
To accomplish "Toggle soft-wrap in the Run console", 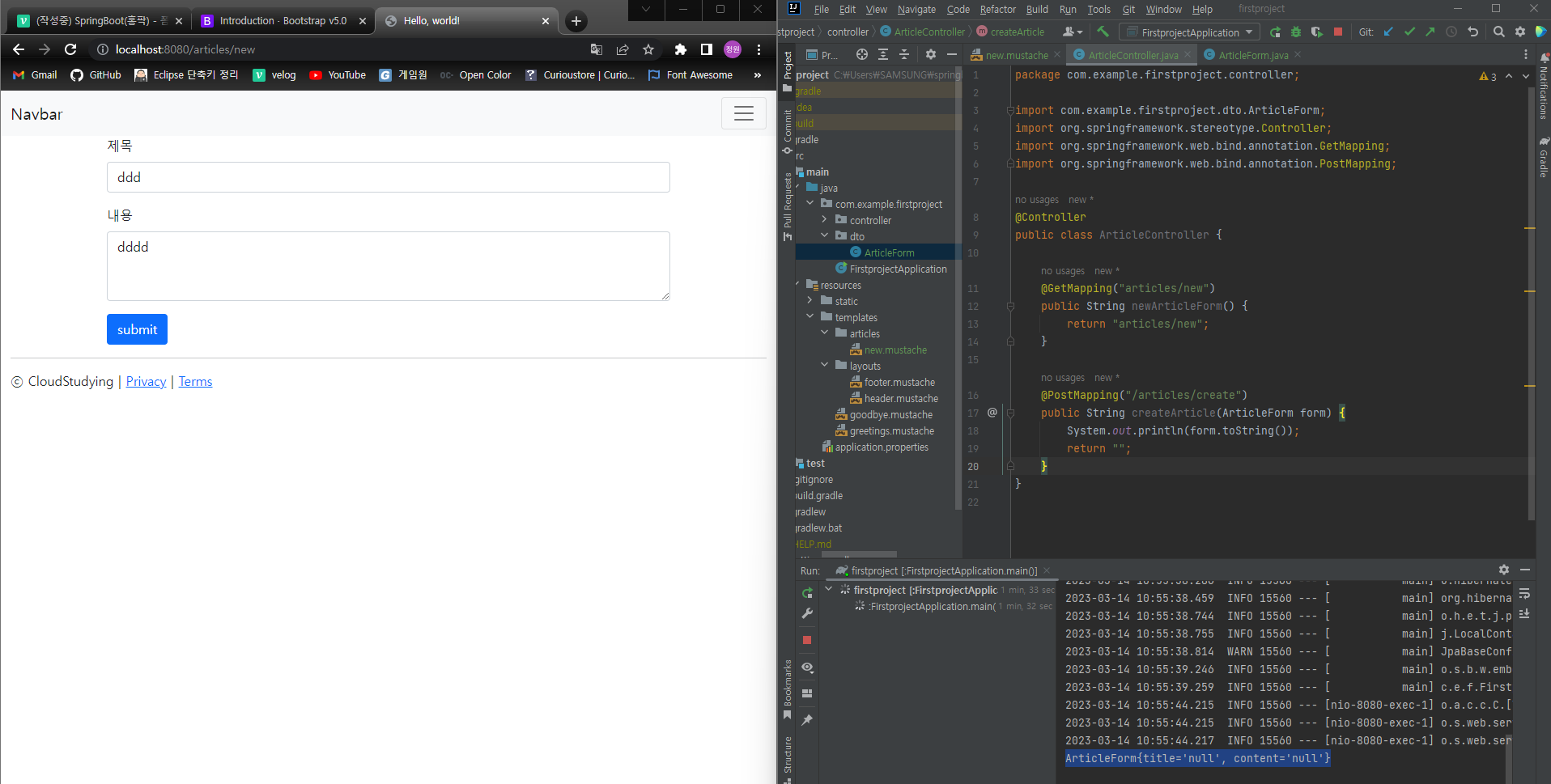I will coord(1524,593).
